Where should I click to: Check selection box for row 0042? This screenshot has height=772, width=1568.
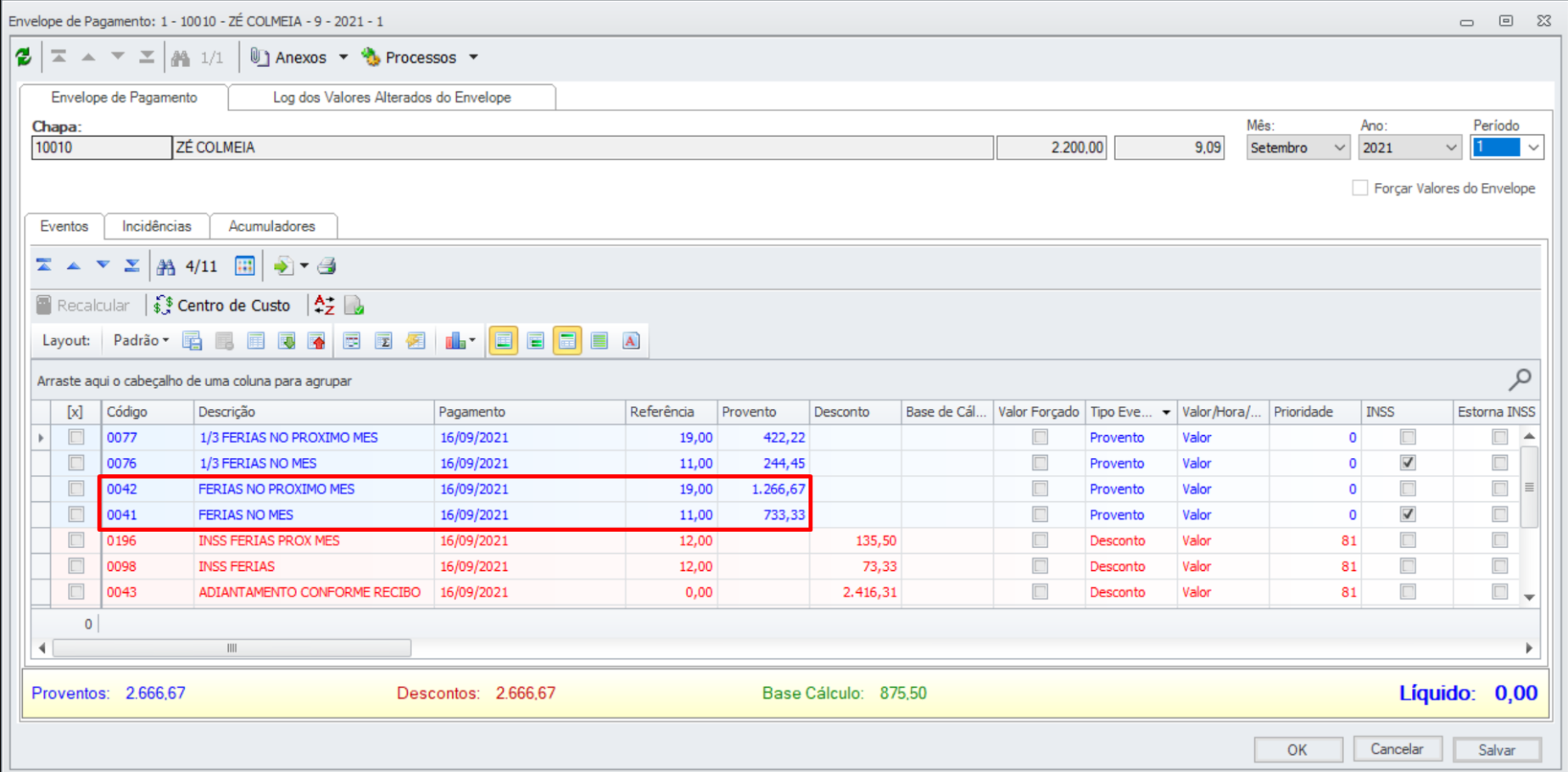coord(76,489)
